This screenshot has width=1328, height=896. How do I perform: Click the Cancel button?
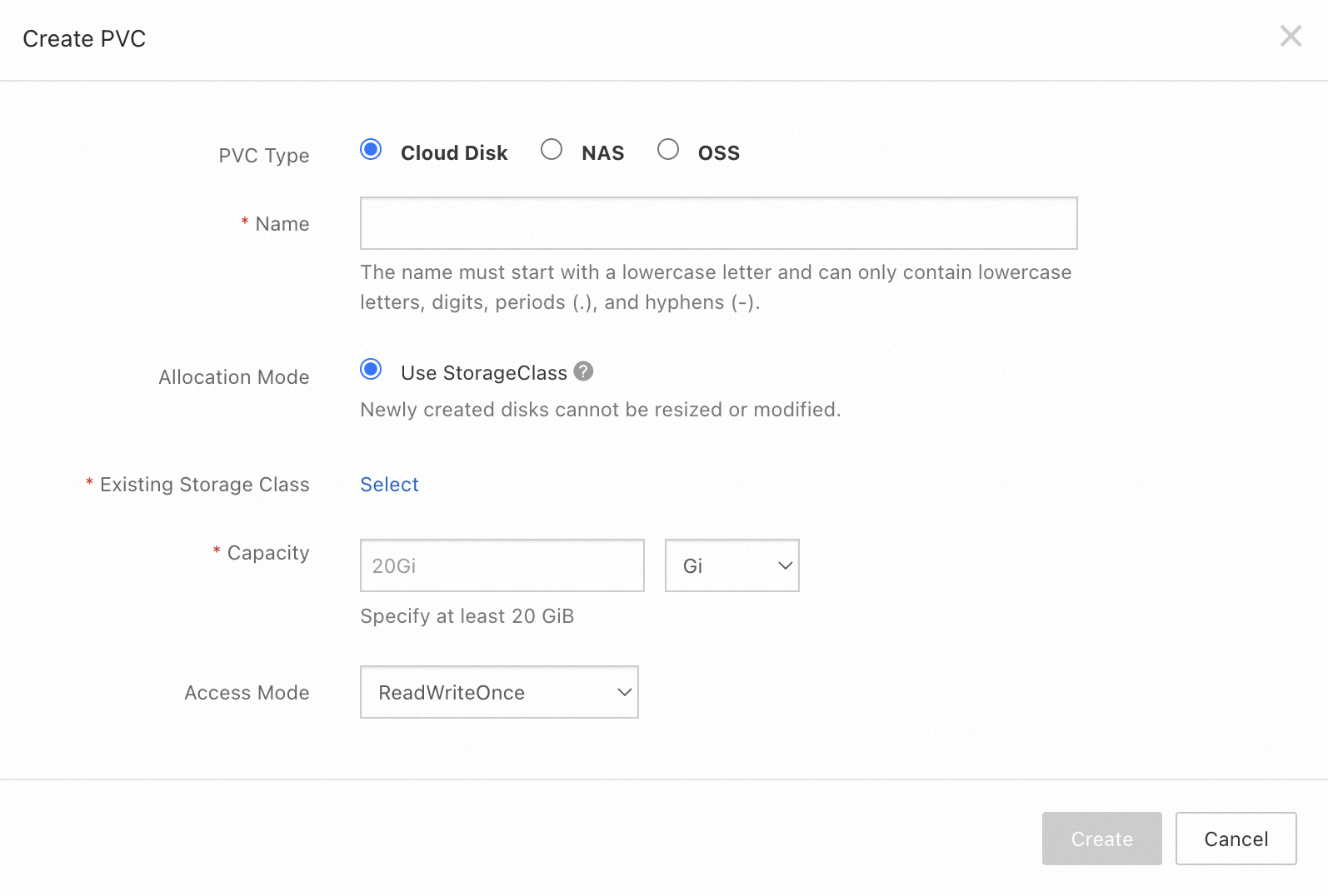click(1236, 839)
